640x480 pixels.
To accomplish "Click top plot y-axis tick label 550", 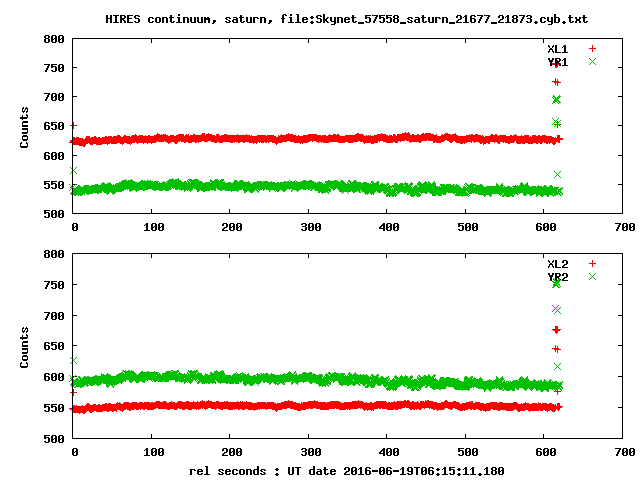I will pos(54,185).
